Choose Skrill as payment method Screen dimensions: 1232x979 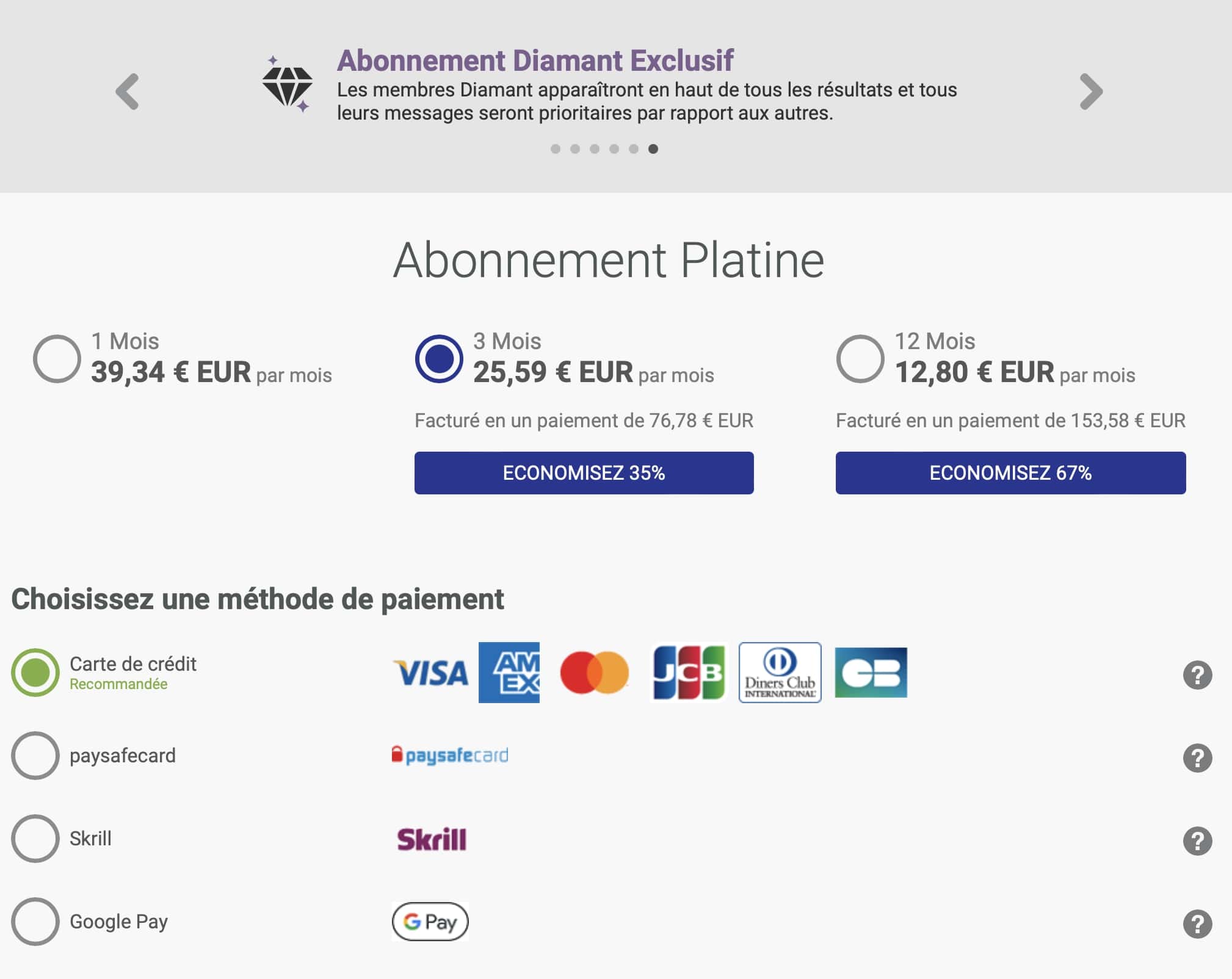(x=35, y=839)
